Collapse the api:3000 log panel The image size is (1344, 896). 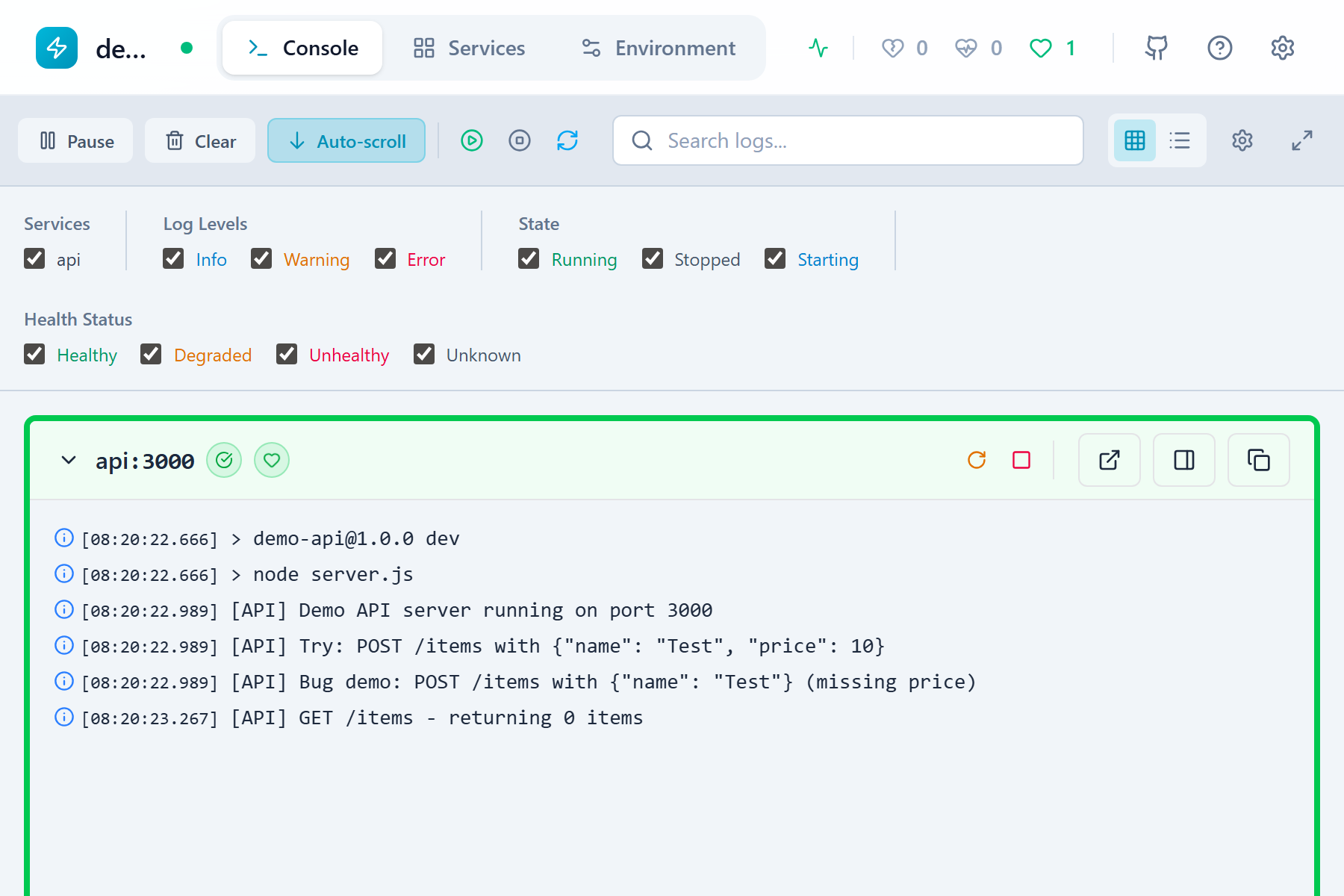click(68, 461)
